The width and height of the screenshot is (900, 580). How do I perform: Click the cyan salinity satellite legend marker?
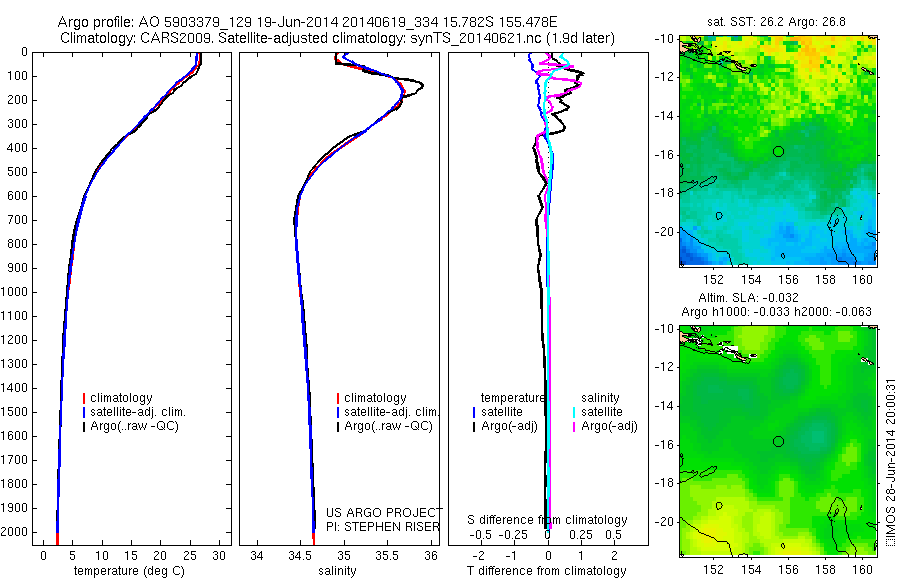(x=574, y=412)
